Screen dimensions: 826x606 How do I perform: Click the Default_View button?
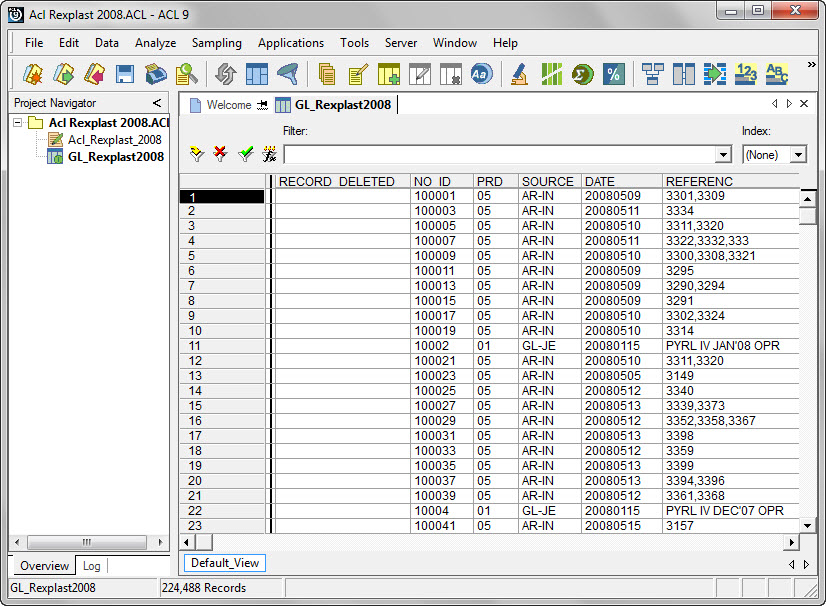[225, 563]
